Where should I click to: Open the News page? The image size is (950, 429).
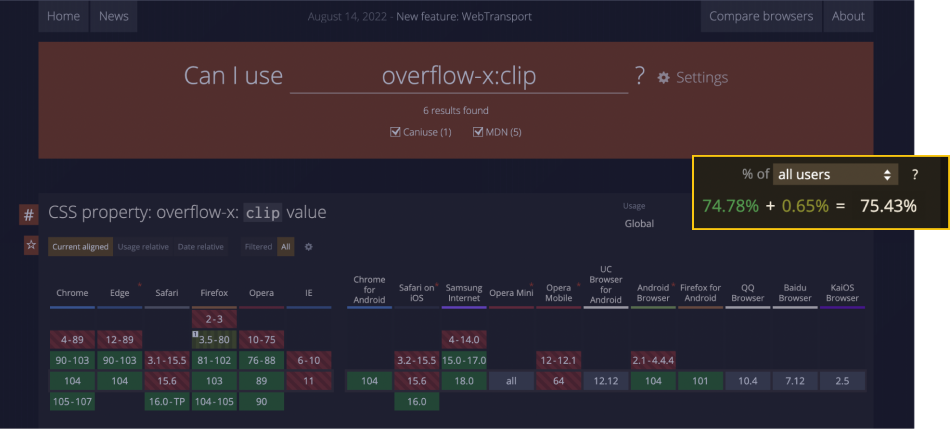click(x=114, y=16)
